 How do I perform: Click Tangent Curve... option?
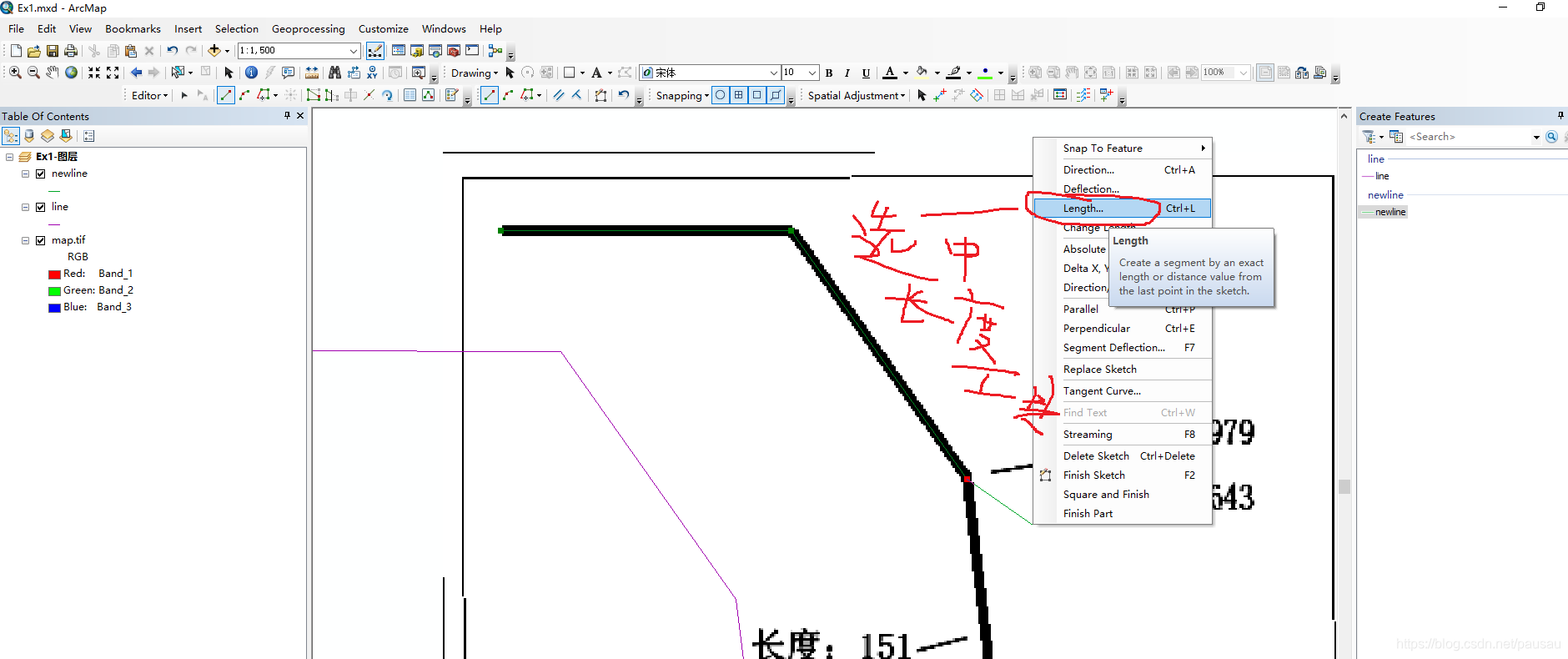coord(1122,391)
